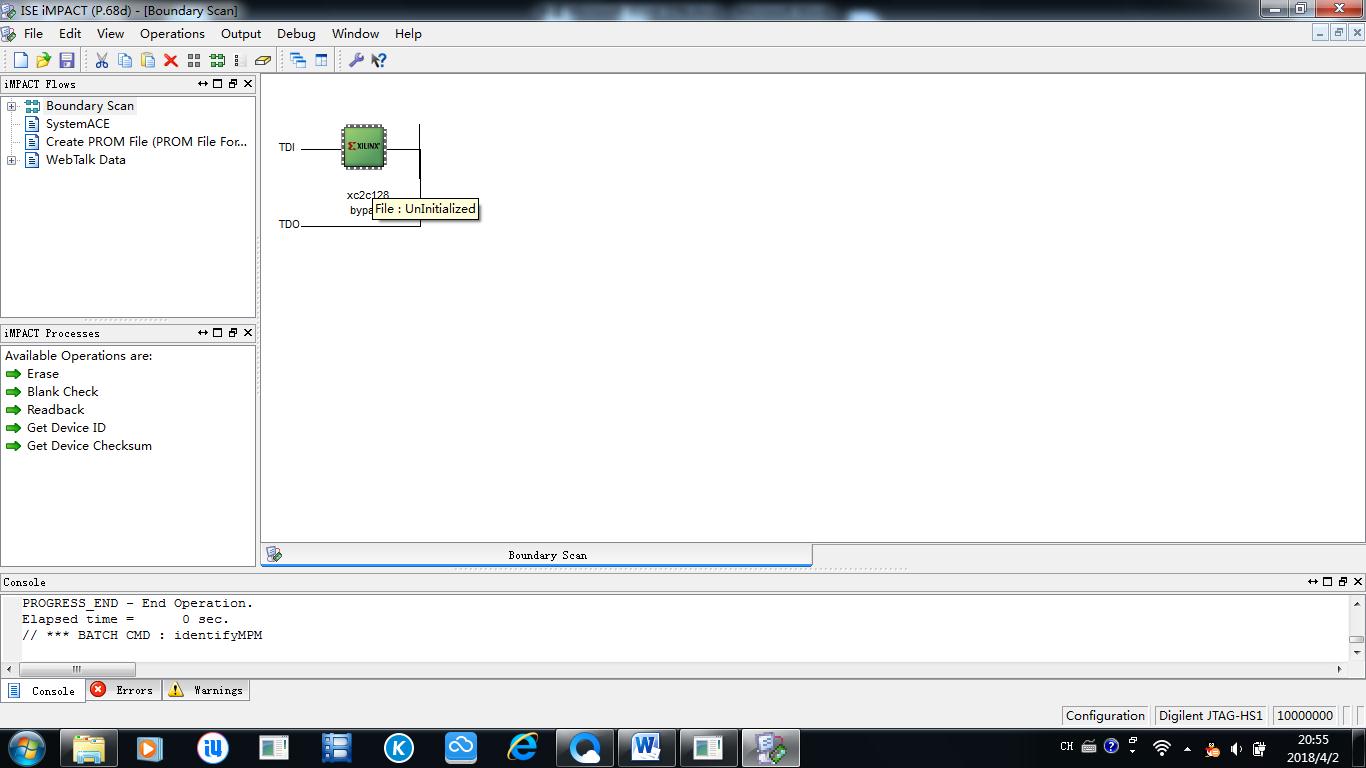Click the vertical dots debug chain icon
Image resolution: width=1366 pixels, height=768 pixels.
click(239, 60)
